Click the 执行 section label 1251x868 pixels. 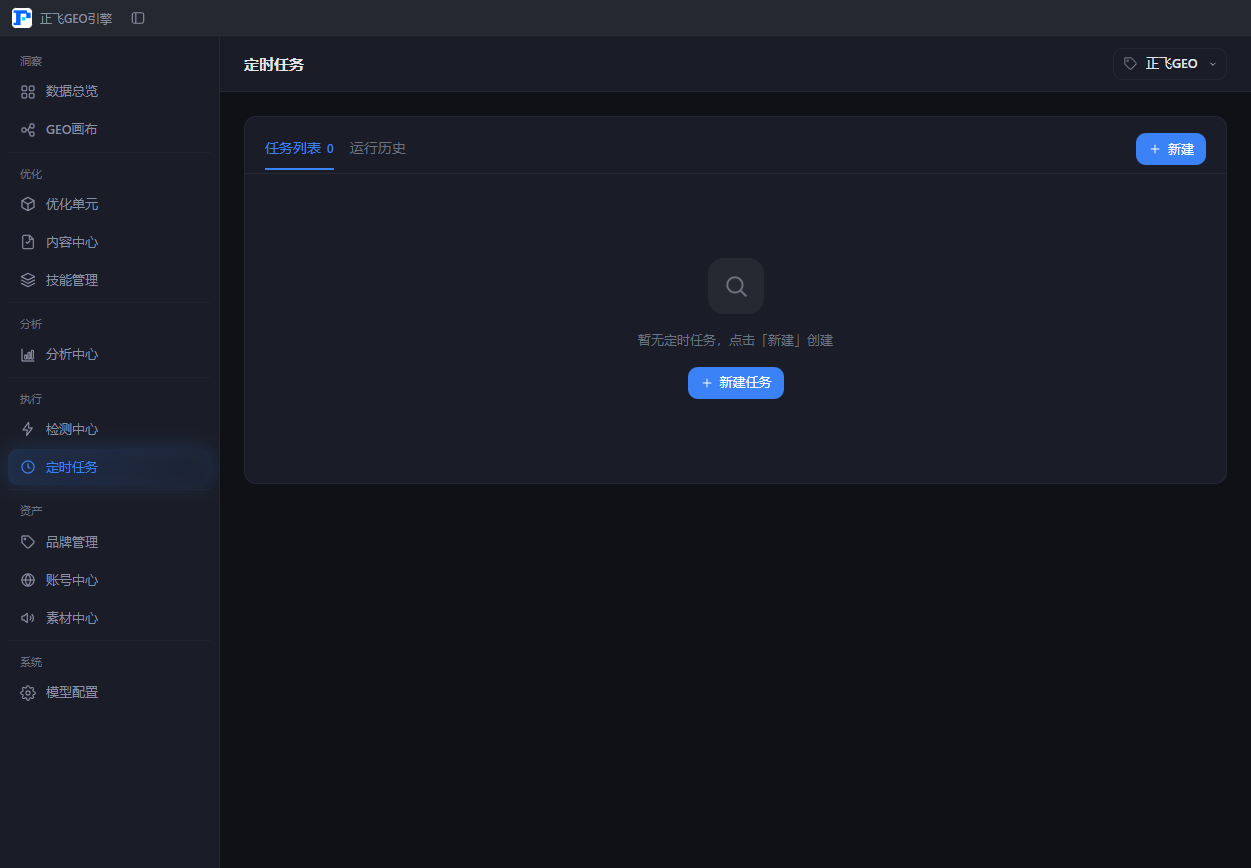[31, 399]
